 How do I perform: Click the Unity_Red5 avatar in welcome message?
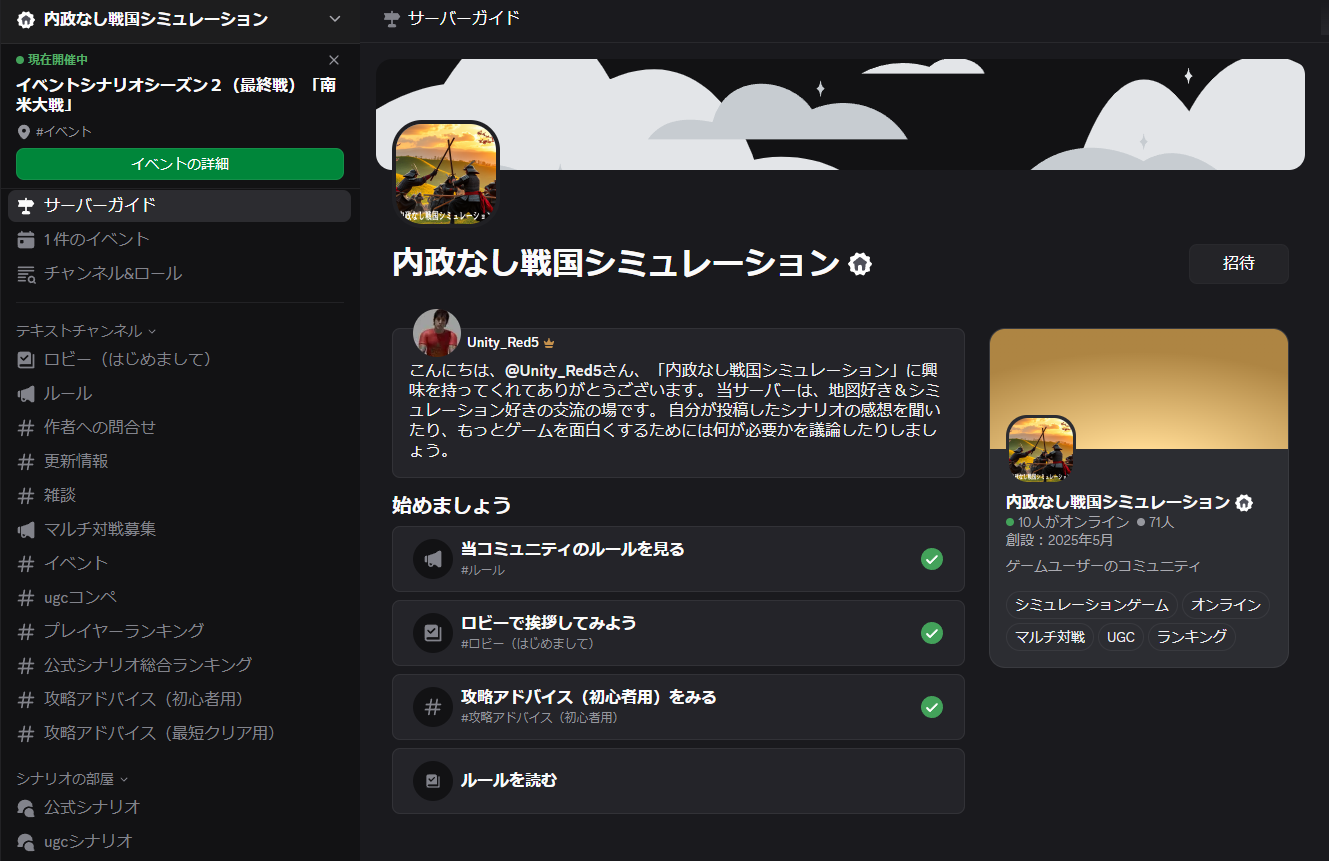pyautogui.click(x=437, y=333)
